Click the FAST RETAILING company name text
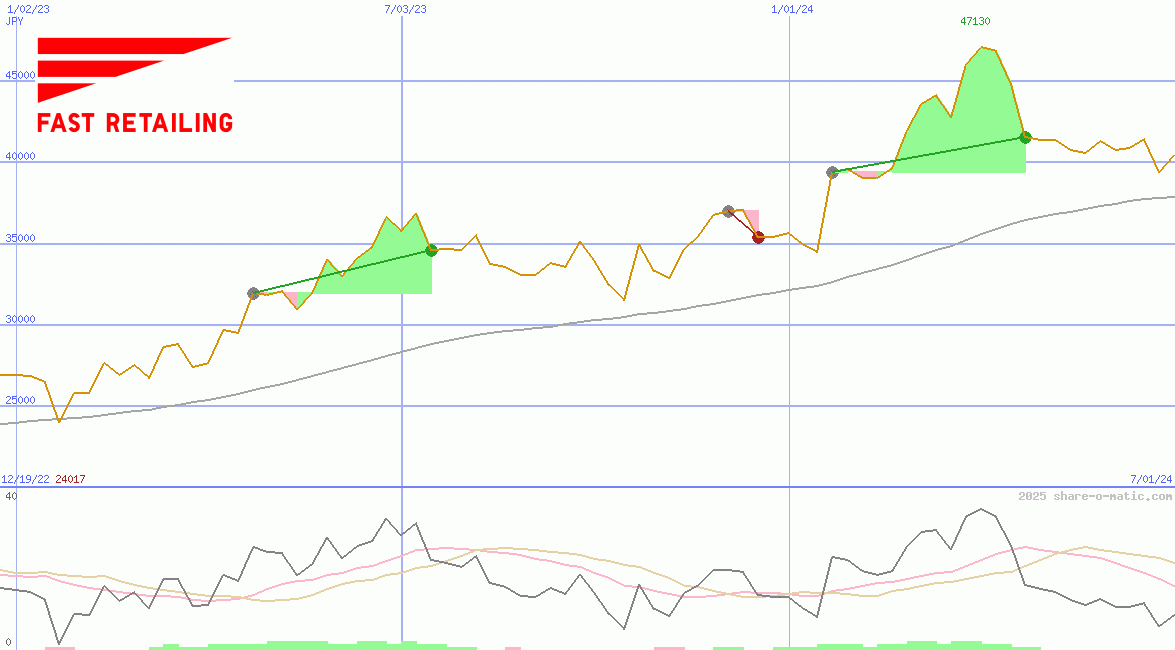The height and width of the screenshot is (650, 1175). click(135, 123)
